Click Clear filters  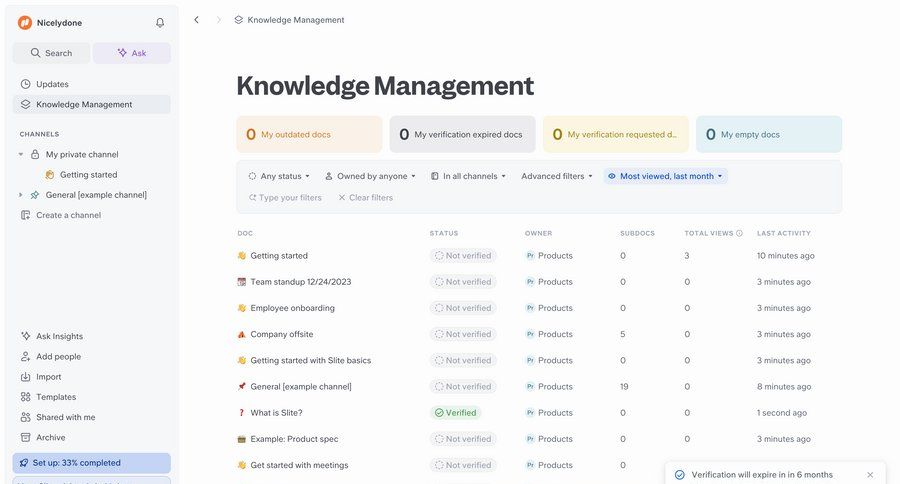(365, 198)
